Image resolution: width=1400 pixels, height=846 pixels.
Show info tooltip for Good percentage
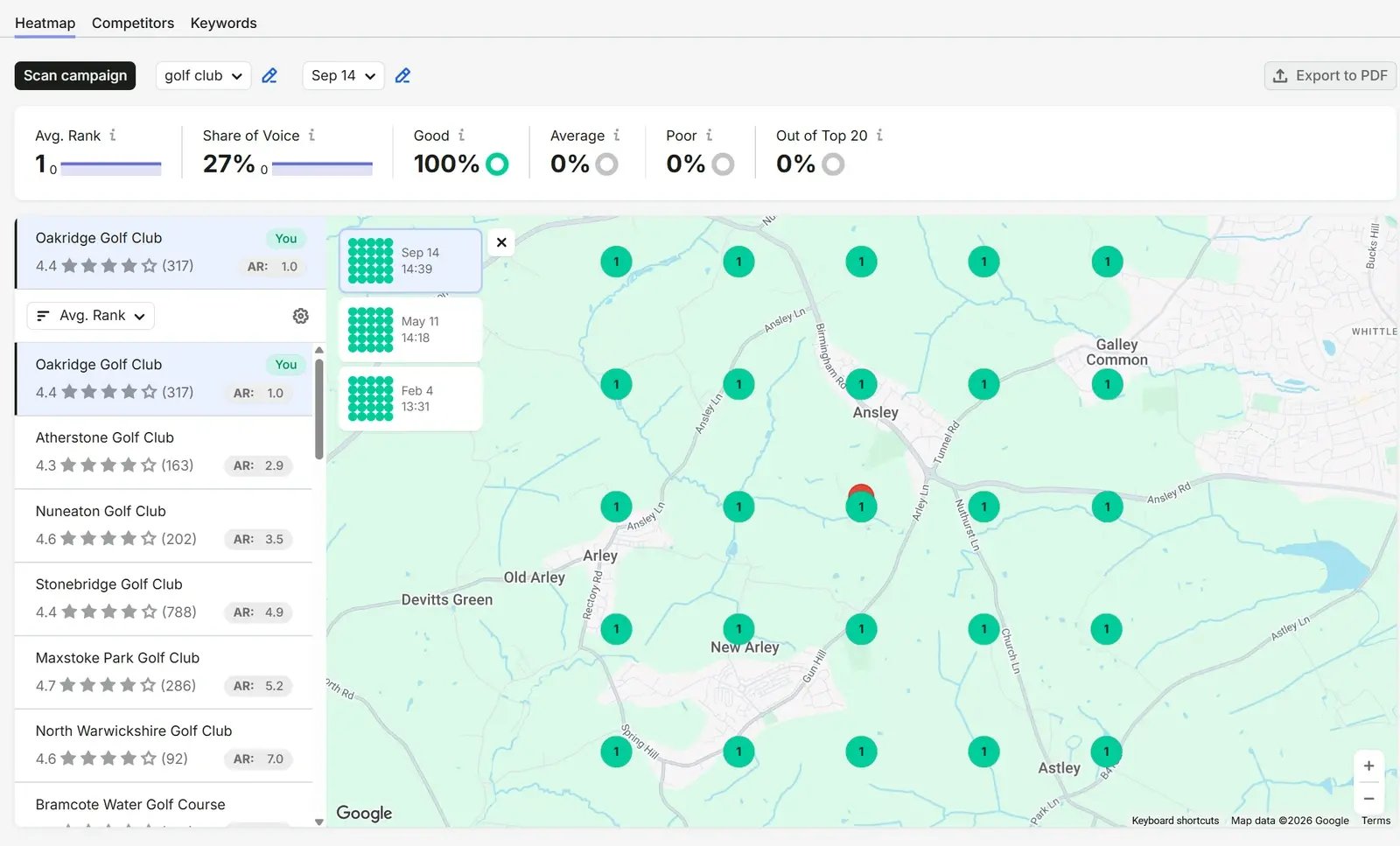coord(461,136)
